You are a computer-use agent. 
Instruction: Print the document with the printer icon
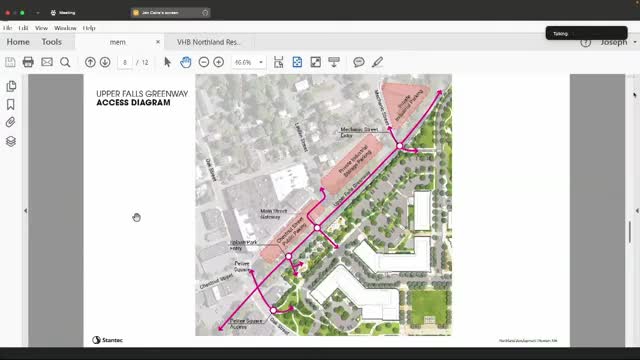tap(28, 62)
